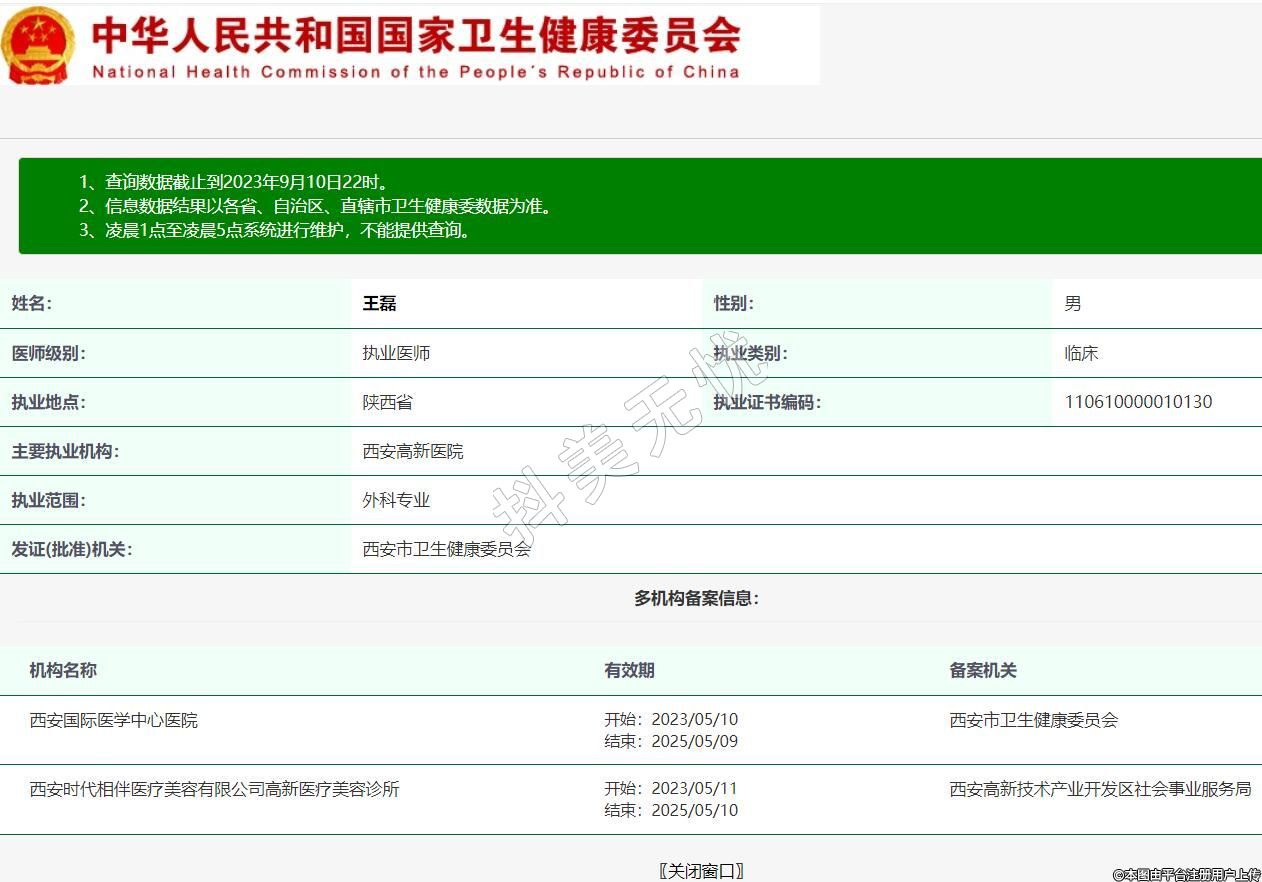Click the 执业医师 physician level value
The height and width of the screenshot is (882, 1262).
tap(396, 353)
